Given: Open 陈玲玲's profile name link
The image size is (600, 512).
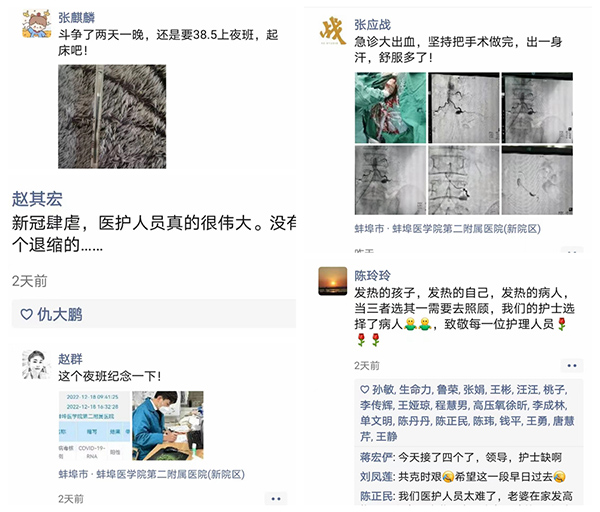Looking at the screenshot, I should pos(372,275).
